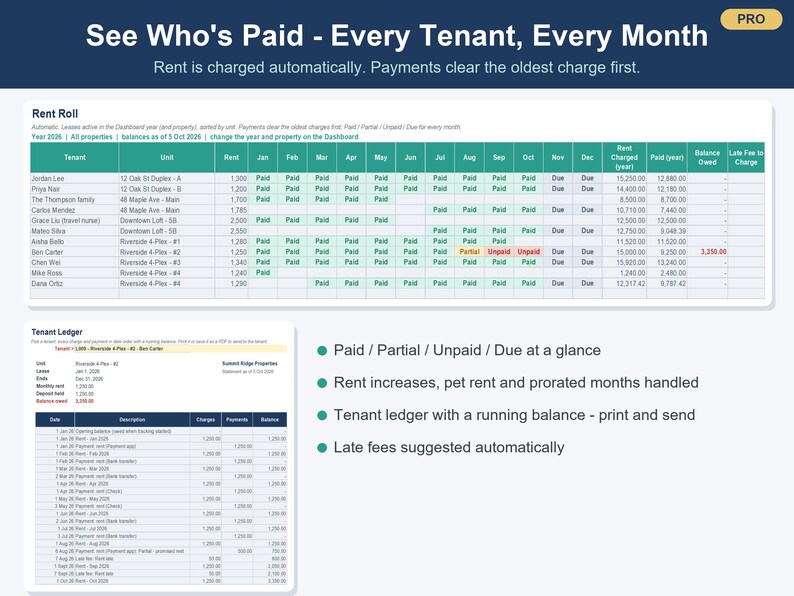Viewport: 794px width, 596px height.
Task: Click the ledger 'Payments' column header
Action: (237, 420)
